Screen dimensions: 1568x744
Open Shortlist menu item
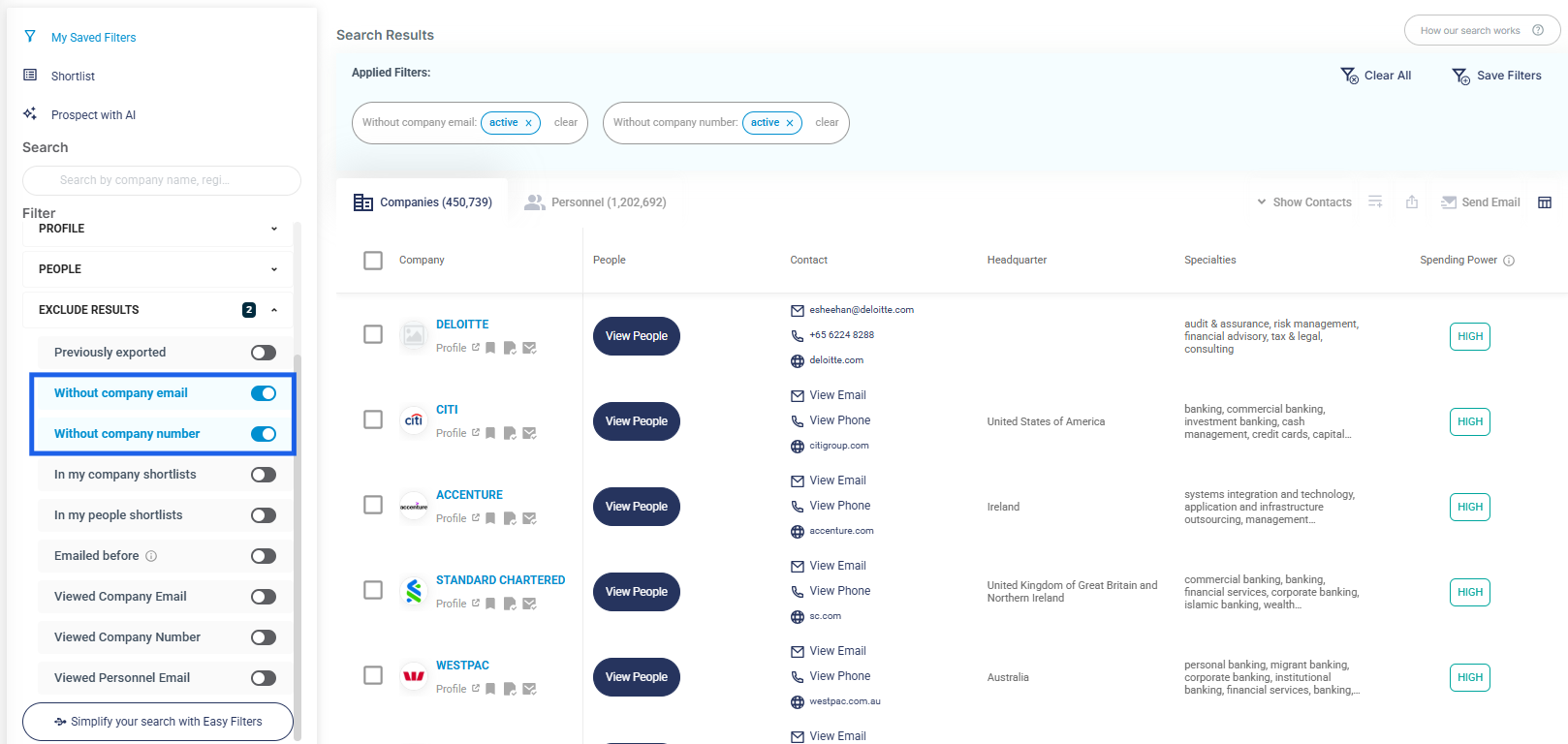tap(73, 77)
